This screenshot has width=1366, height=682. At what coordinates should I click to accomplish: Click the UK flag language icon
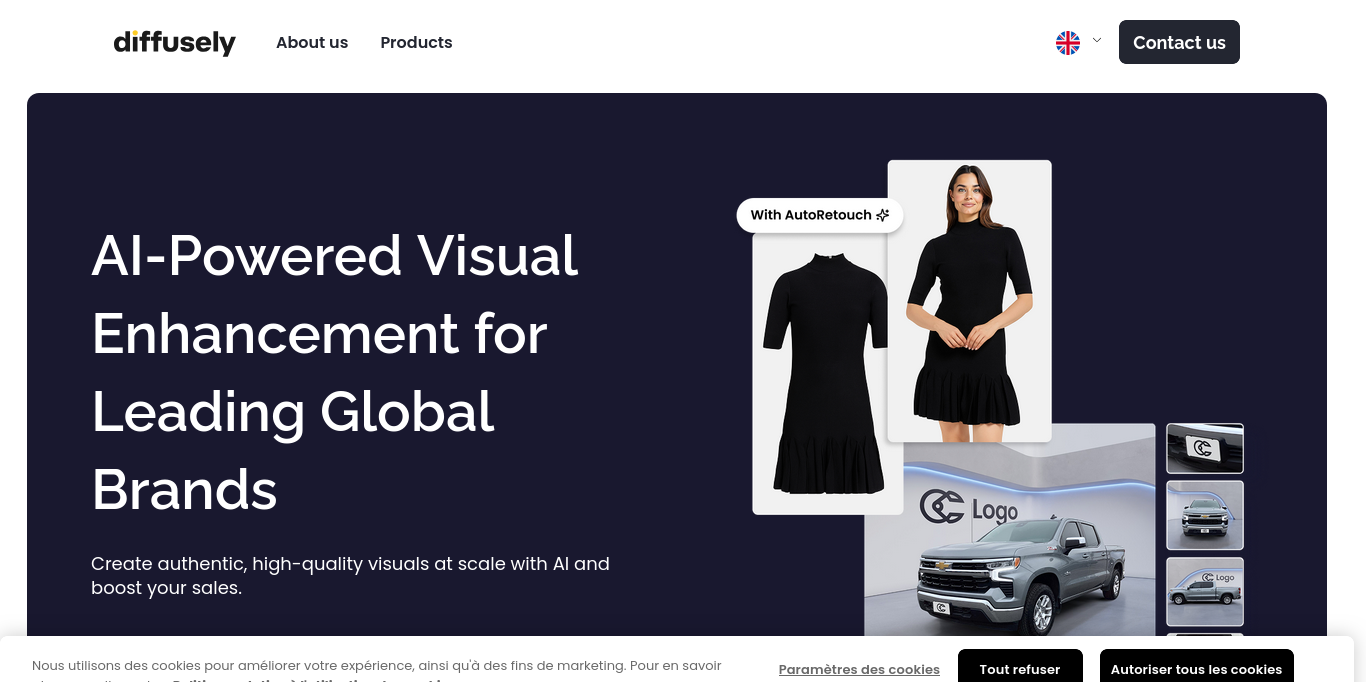(1068, 42)
